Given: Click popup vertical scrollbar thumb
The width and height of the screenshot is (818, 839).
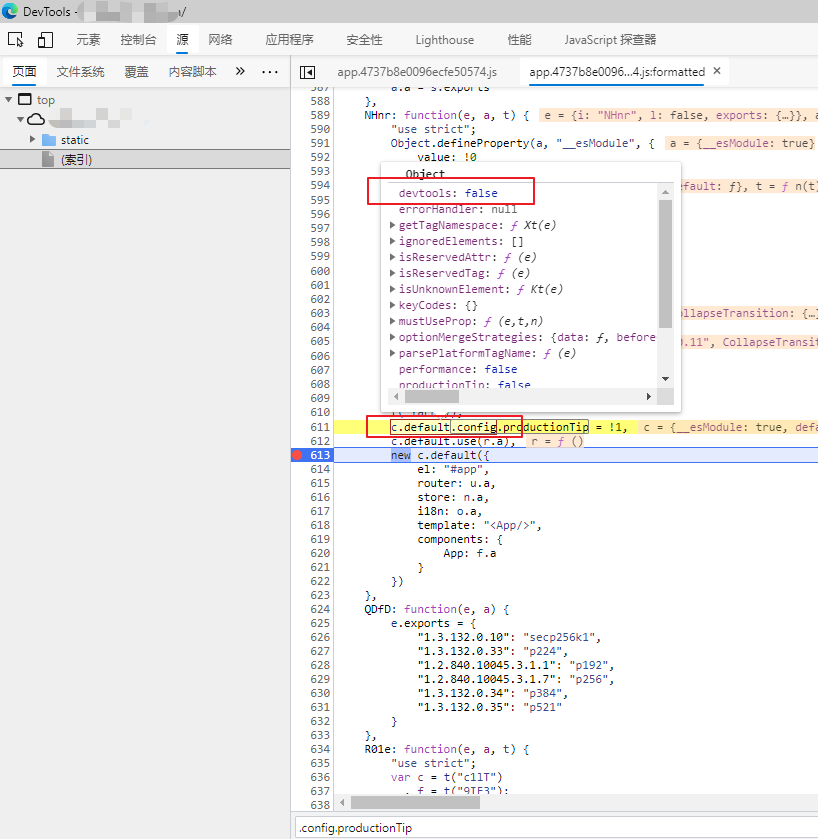Looking at the screenshot, I should click(x=665, y=264).
